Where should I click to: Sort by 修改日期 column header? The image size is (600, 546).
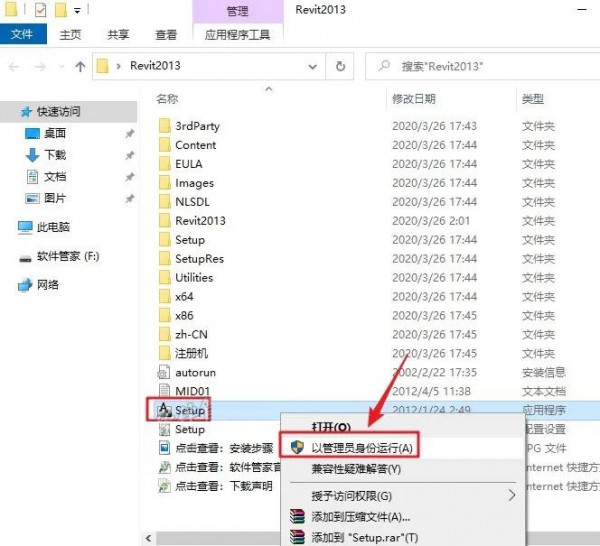pyautogui.click(x=414, y=99)
